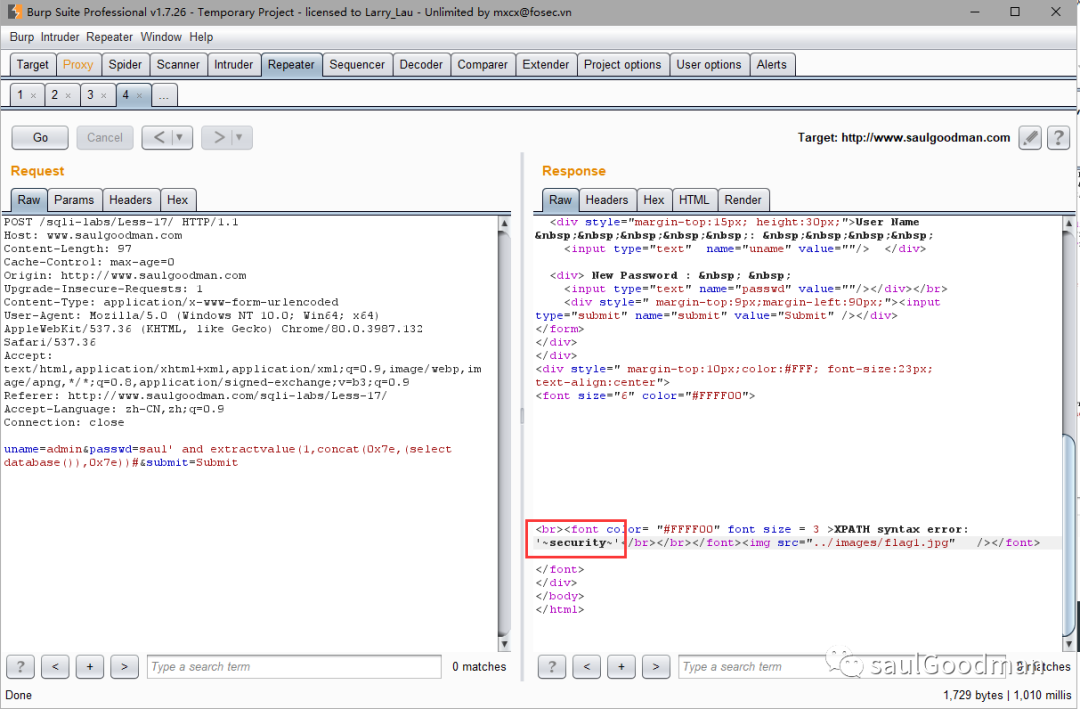Image resolution: width=1080 pixels, height=709 pixels.
Task: Open Response search help question mark button
Action: coord(552,667)
